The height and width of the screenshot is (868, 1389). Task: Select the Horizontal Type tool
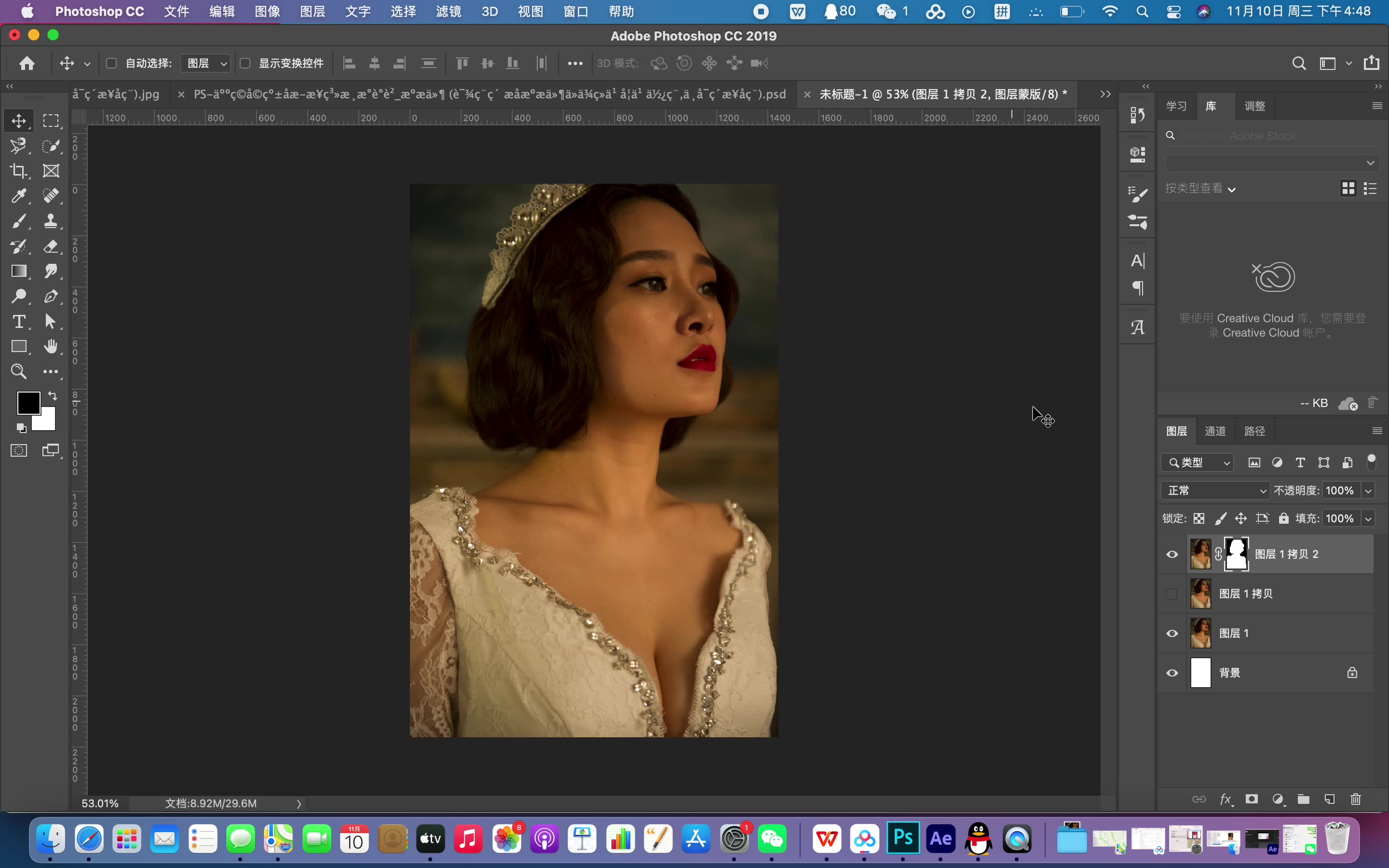[x=18, y=322]
